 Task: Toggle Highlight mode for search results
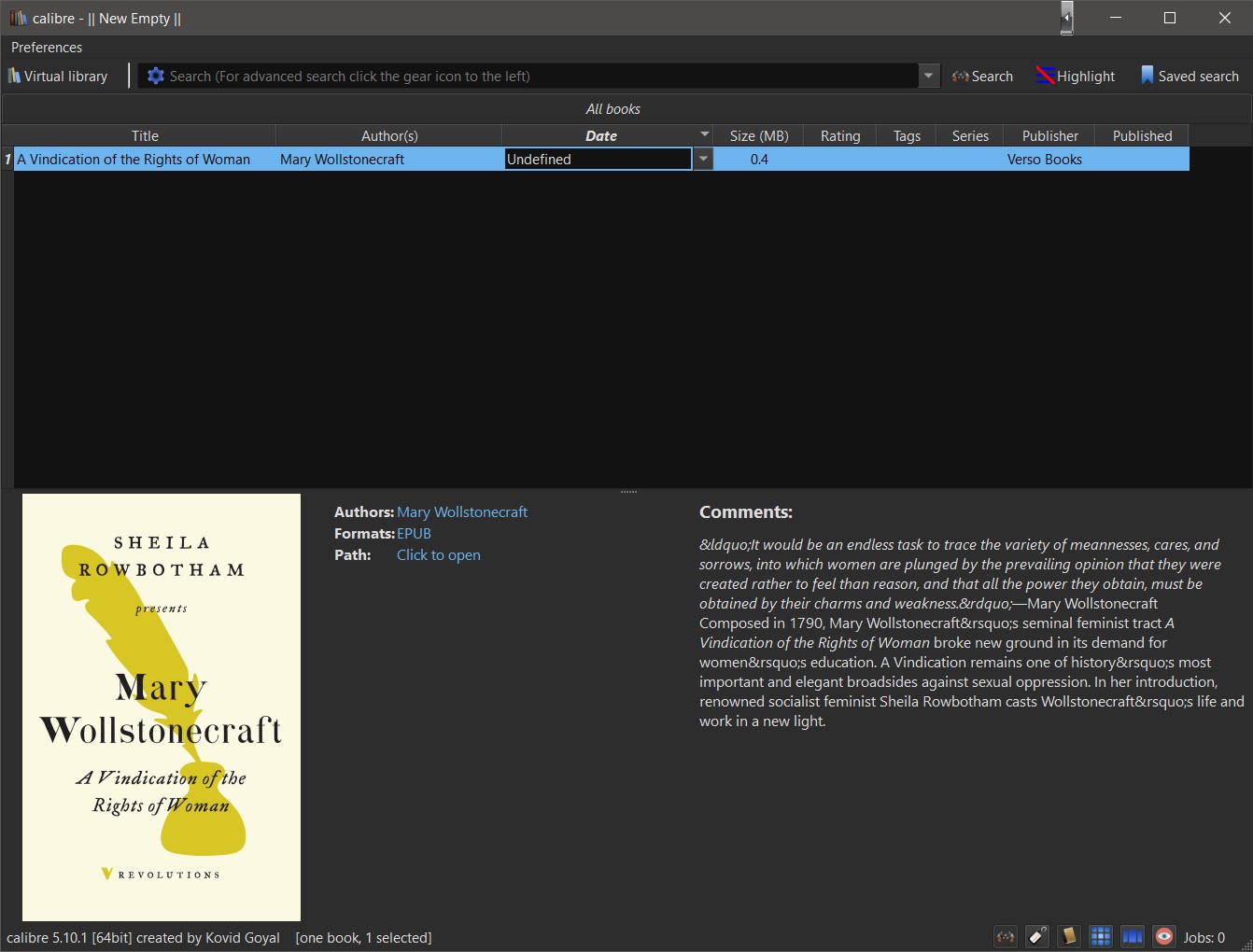1076,77
